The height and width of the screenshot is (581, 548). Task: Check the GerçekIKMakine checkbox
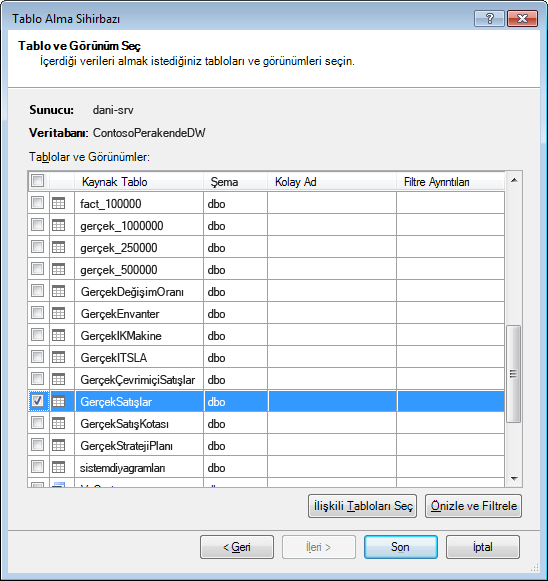pos(37,335)
